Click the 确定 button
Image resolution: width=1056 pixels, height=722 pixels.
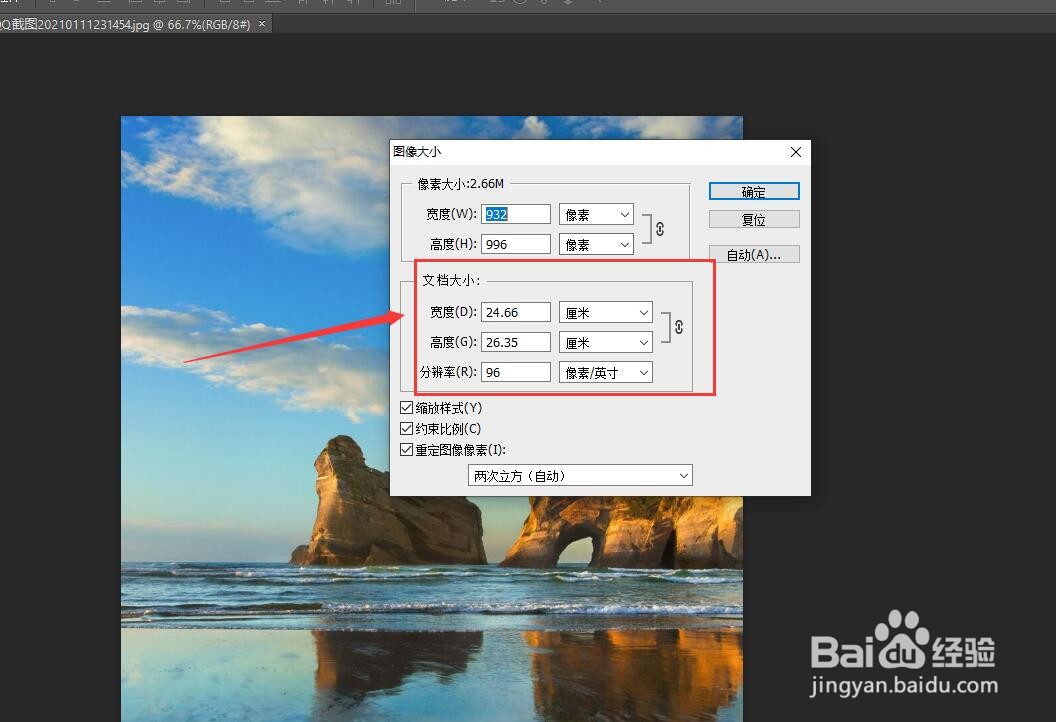(x=754, y=192)
